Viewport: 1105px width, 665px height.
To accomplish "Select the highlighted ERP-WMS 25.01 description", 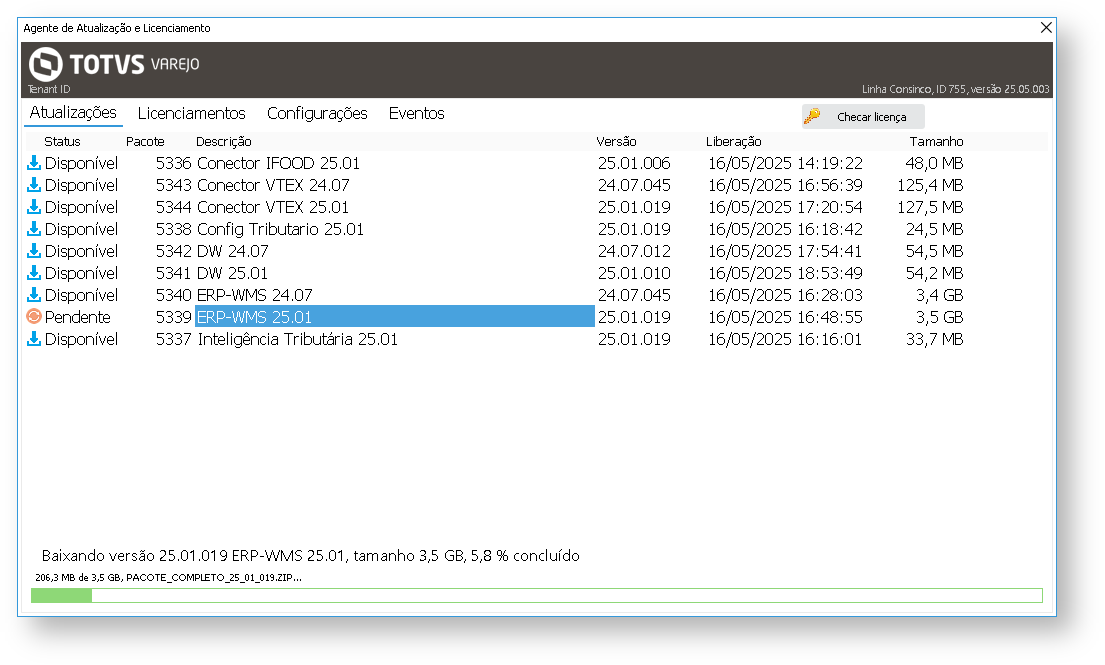I will (395, 316).
